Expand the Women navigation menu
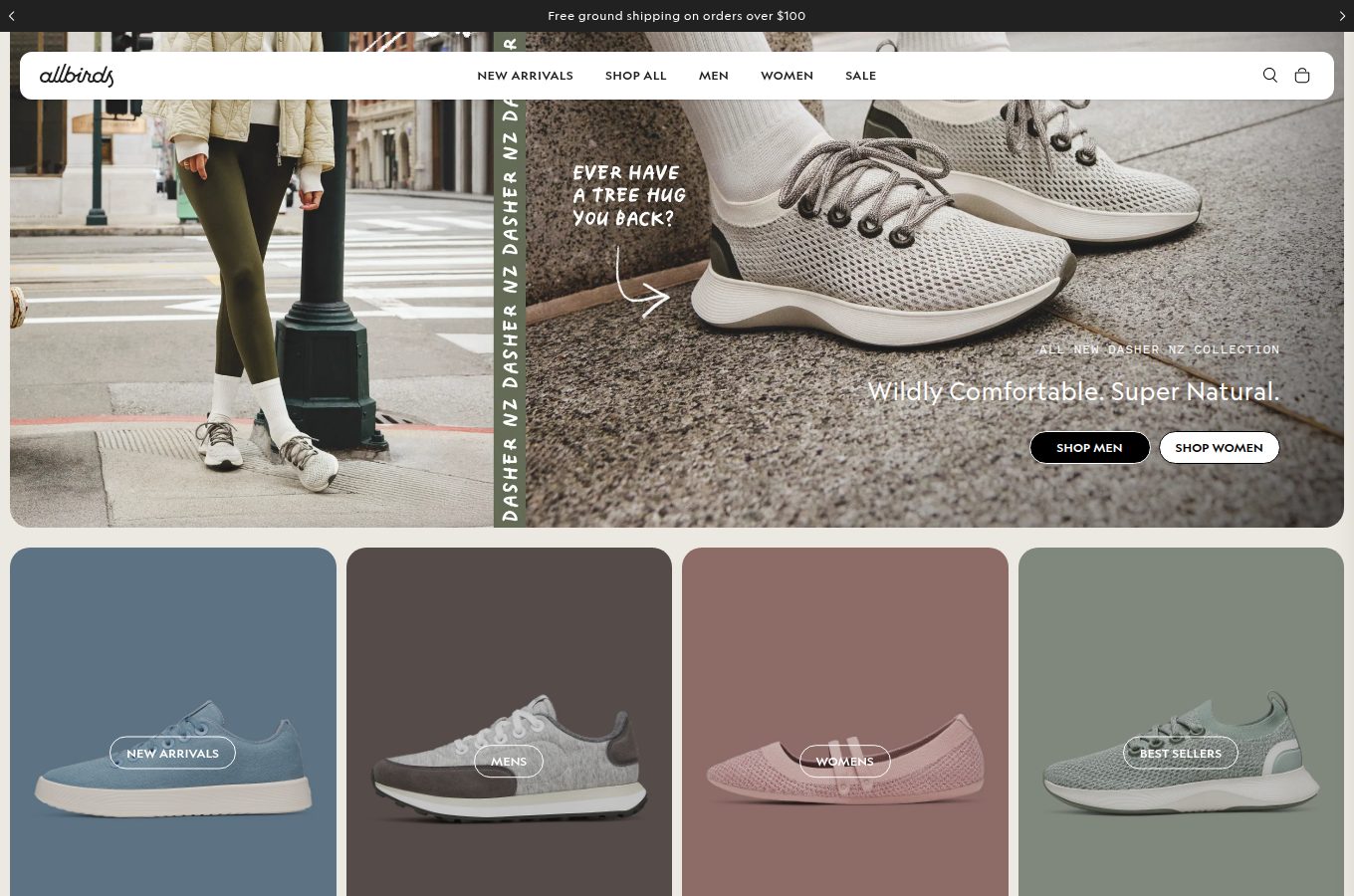This screenshot has width=1354, height=896. point(787,76)
